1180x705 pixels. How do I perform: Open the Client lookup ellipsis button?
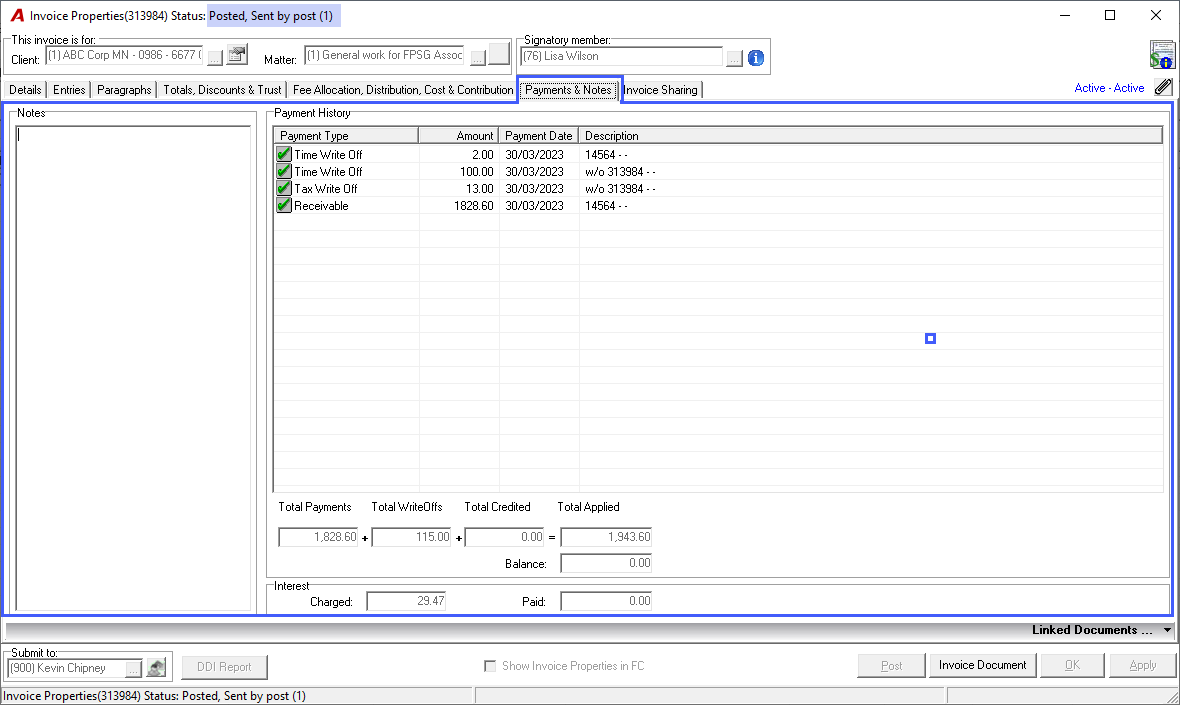click(214, 57)
